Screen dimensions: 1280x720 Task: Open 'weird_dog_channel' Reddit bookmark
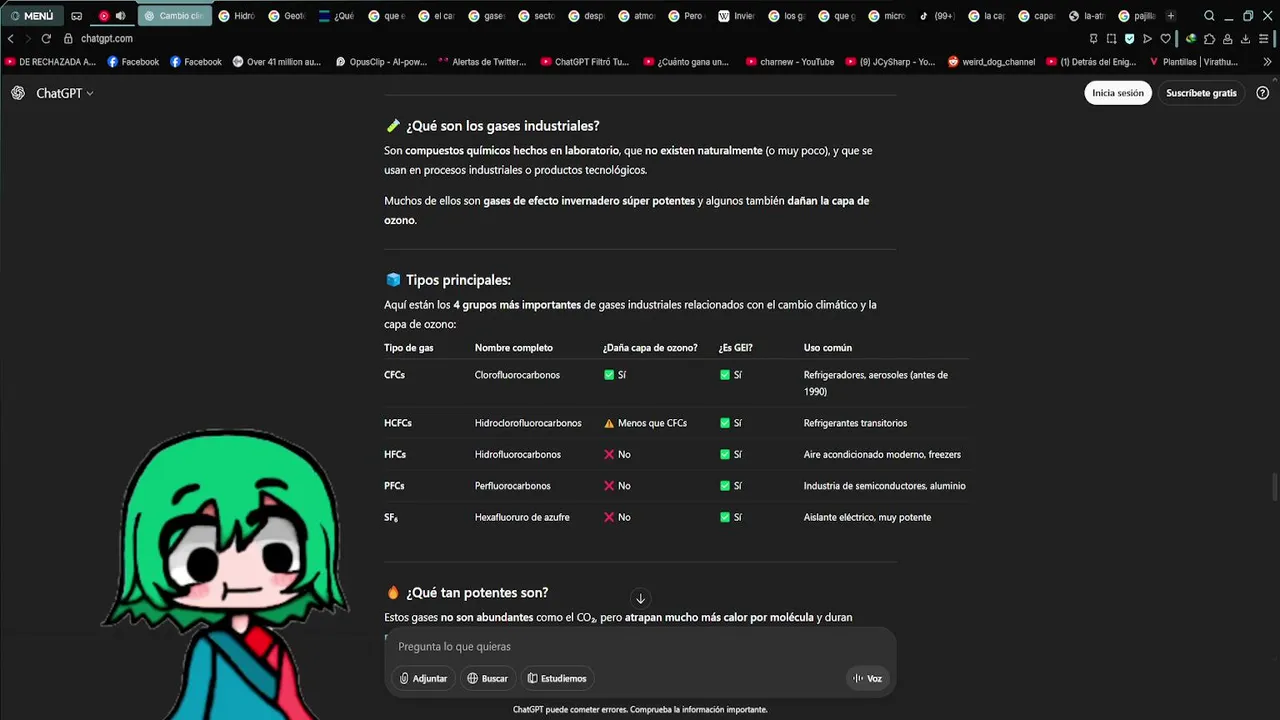tap(991, 62)
